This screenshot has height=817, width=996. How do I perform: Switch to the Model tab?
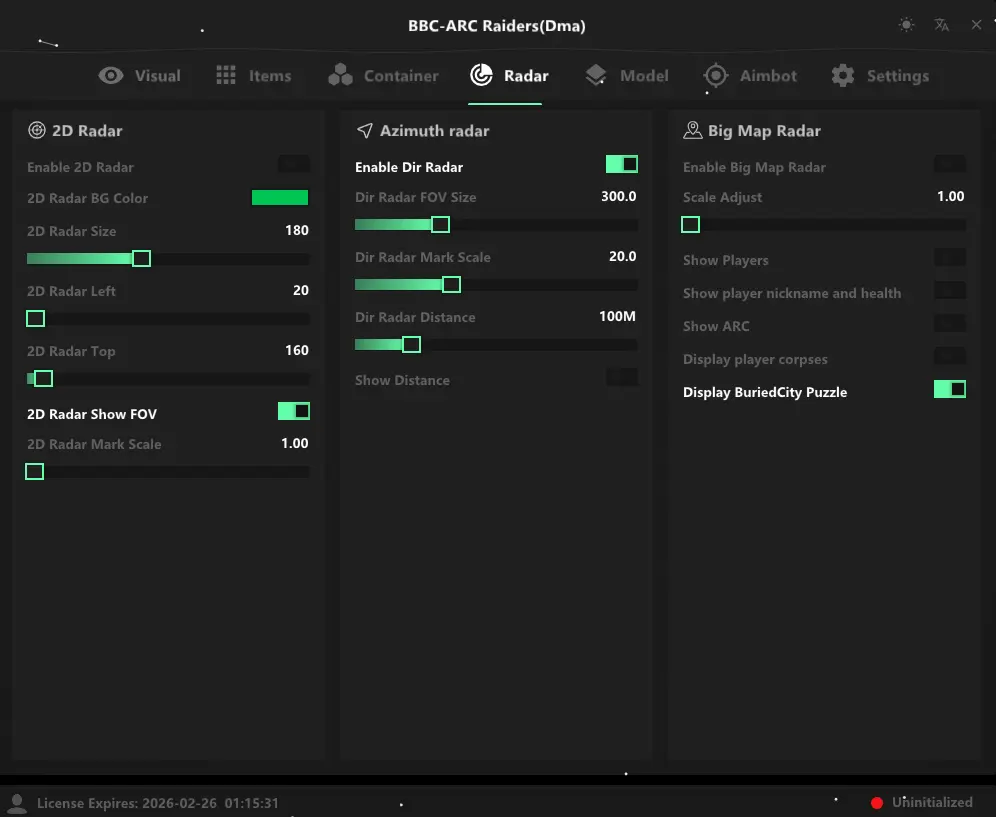[x=627, y=76]
